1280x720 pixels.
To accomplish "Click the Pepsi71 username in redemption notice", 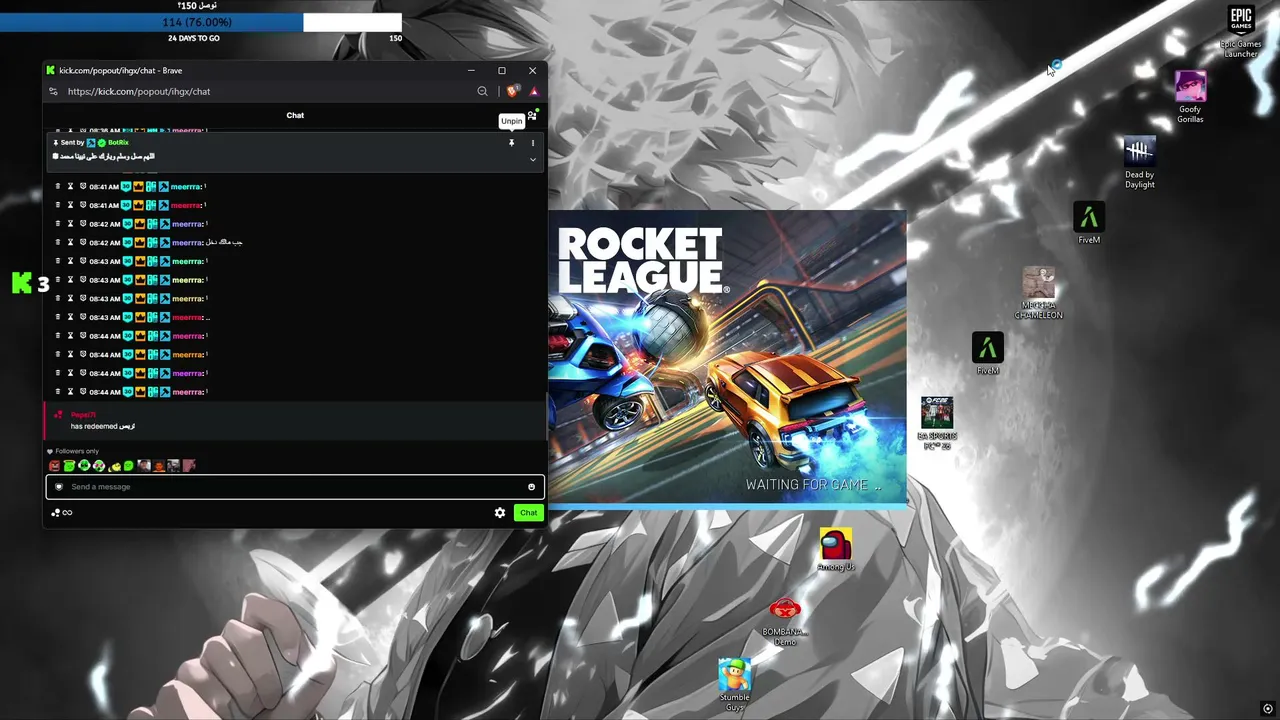I will point(84,415).
